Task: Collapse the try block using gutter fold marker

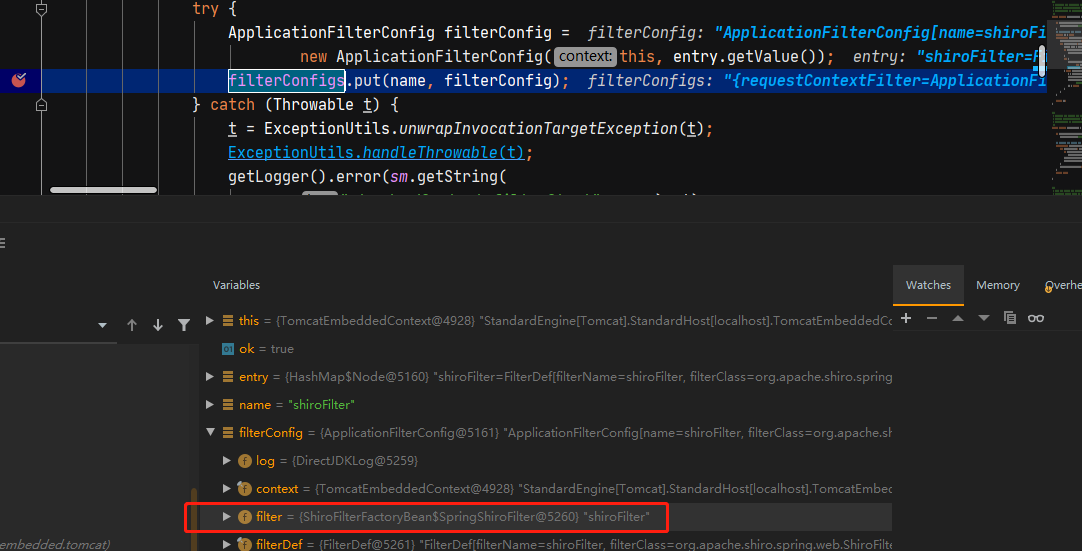Action: pos(41,8)
